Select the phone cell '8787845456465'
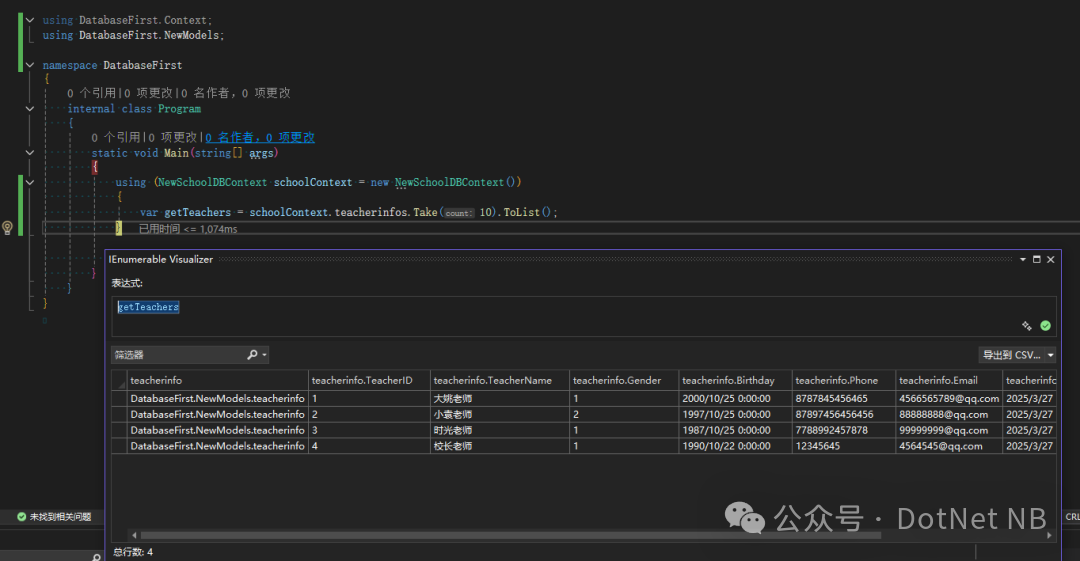The image size is (1080, 561). pyautogui.click(x=843, y=398)
